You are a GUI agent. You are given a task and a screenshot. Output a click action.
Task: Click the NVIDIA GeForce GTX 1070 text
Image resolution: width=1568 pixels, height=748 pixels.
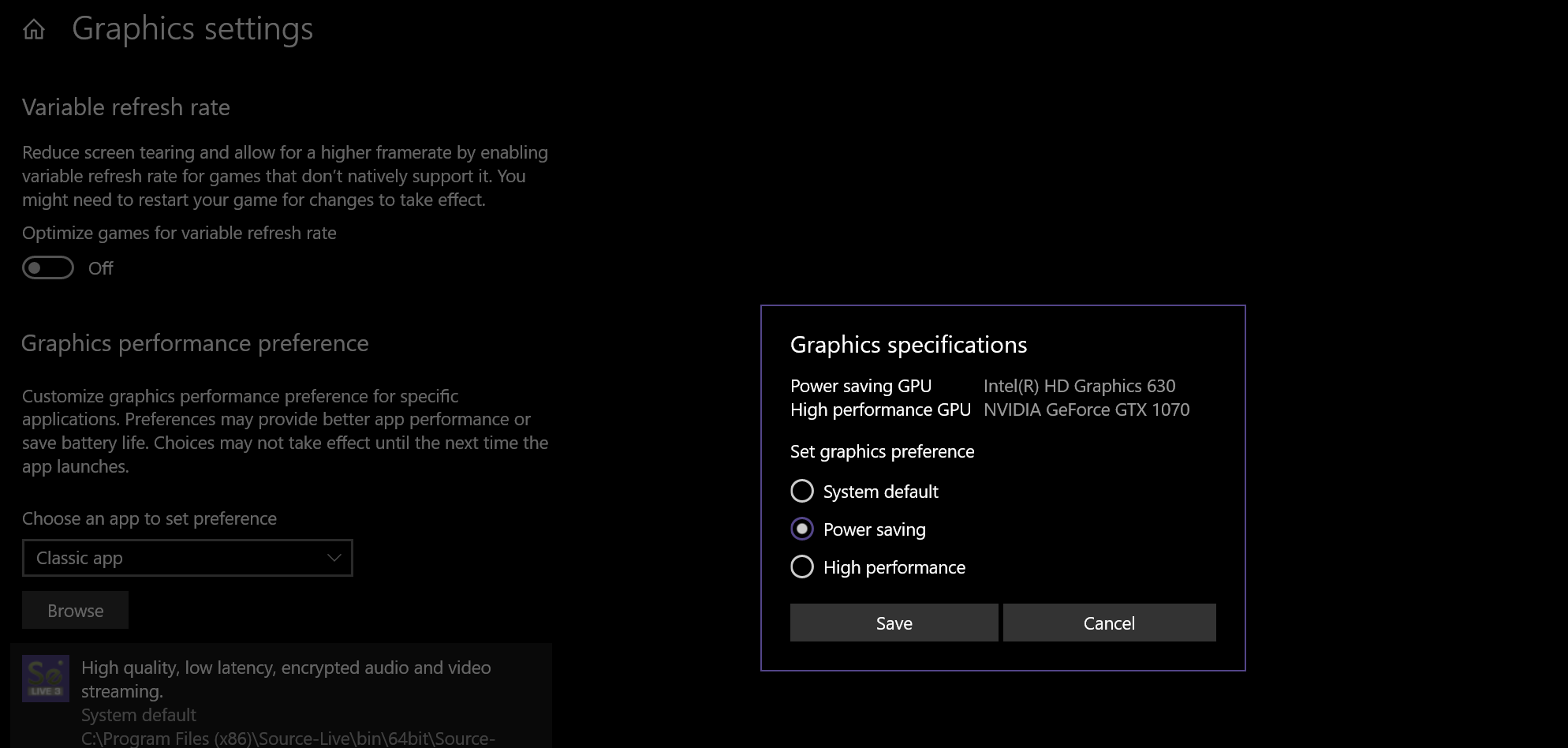click(1086, 410)
